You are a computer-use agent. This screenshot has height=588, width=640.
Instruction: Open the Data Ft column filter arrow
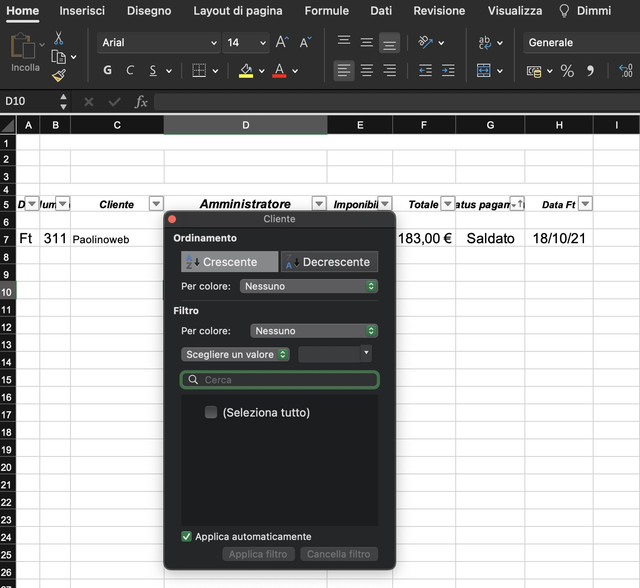tap(585, 203)
